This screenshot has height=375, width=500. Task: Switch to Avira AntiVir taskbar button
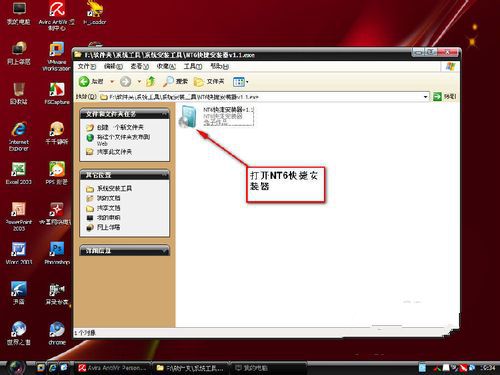[x=112, y=368]
